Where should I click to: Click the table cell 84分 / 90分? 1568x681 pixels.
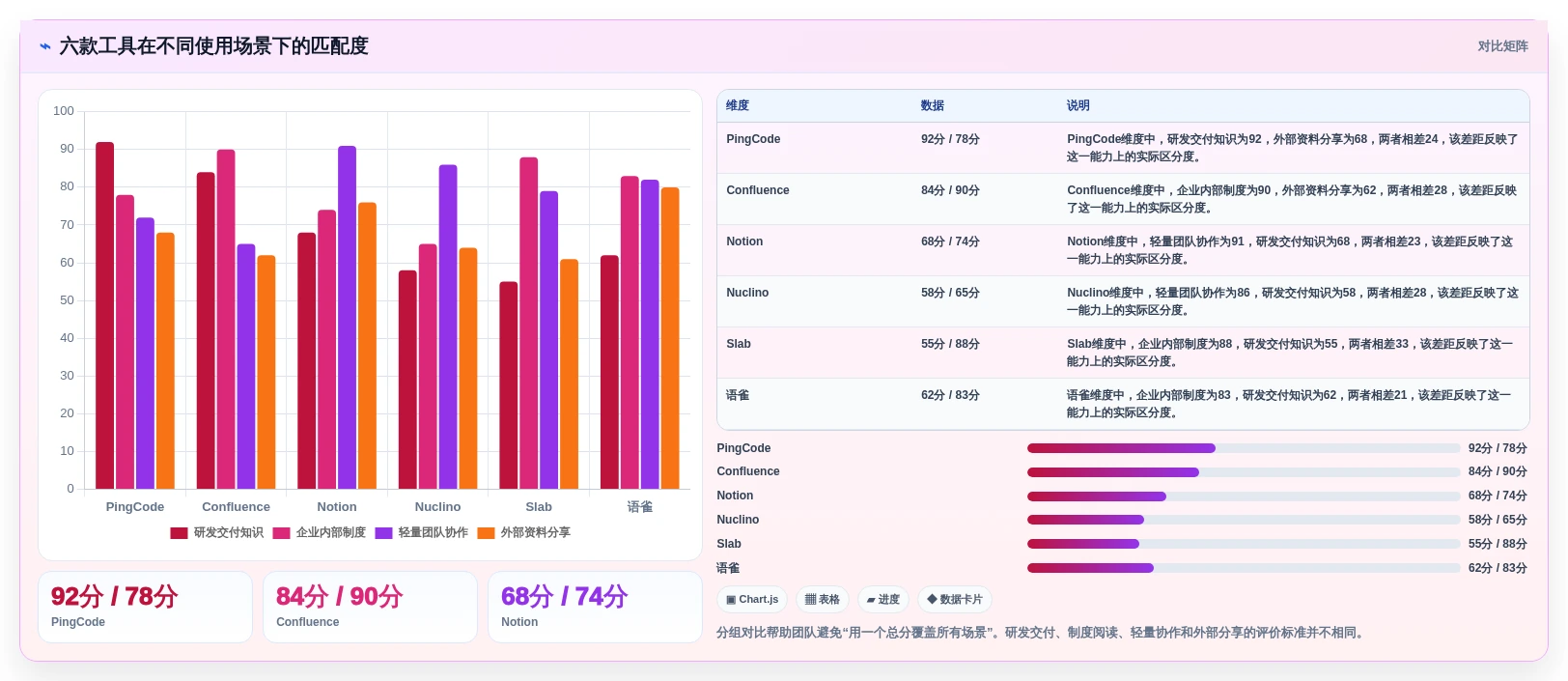point(950,190)
